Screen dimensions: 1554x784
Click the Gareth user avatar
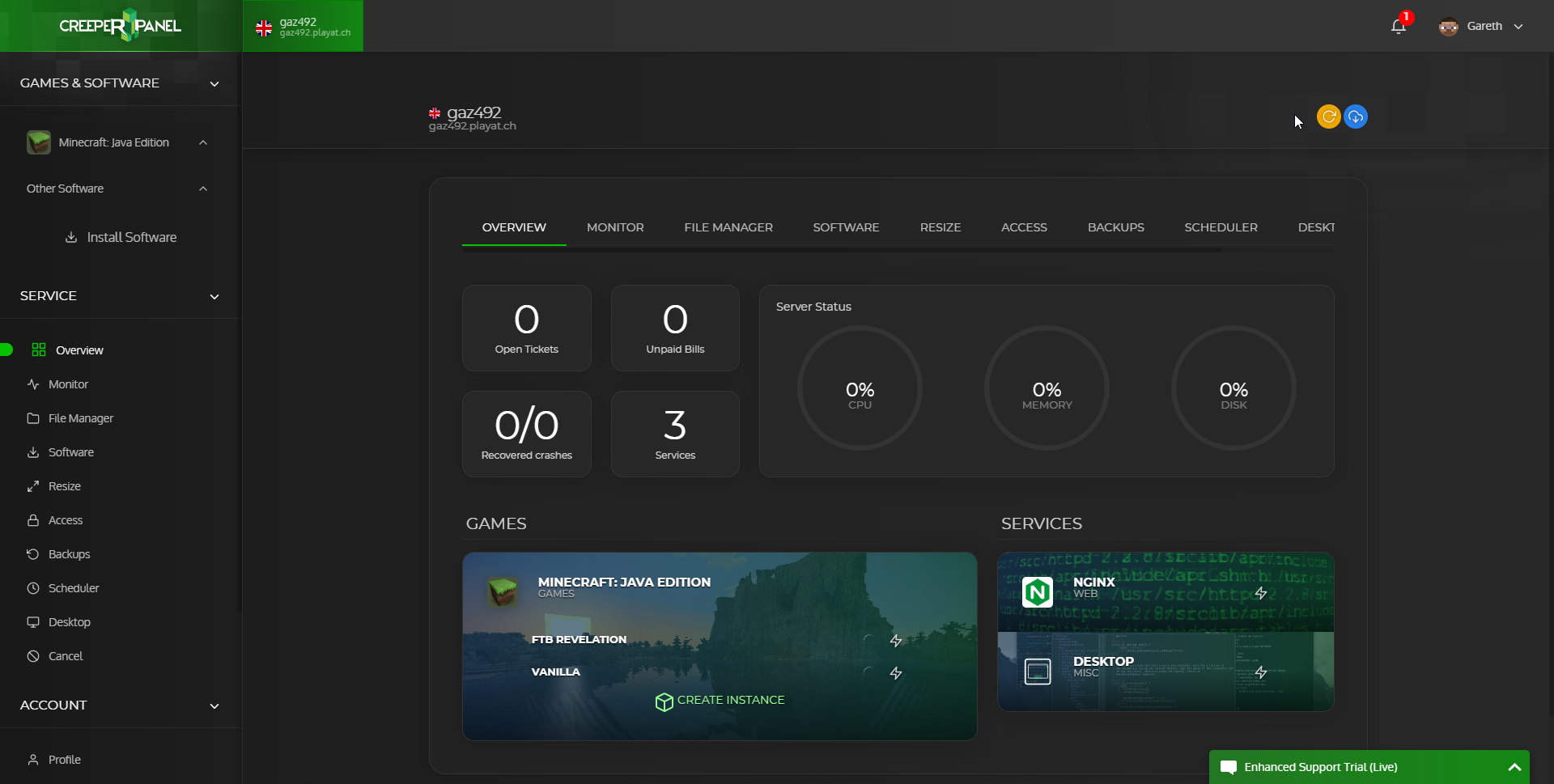(x=1449, y=27)
